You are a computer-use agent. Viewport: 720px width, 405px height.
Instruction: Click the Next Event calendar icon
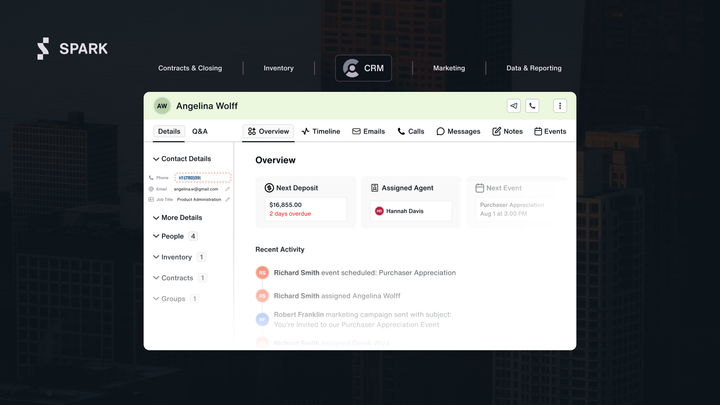click(479, 188)
